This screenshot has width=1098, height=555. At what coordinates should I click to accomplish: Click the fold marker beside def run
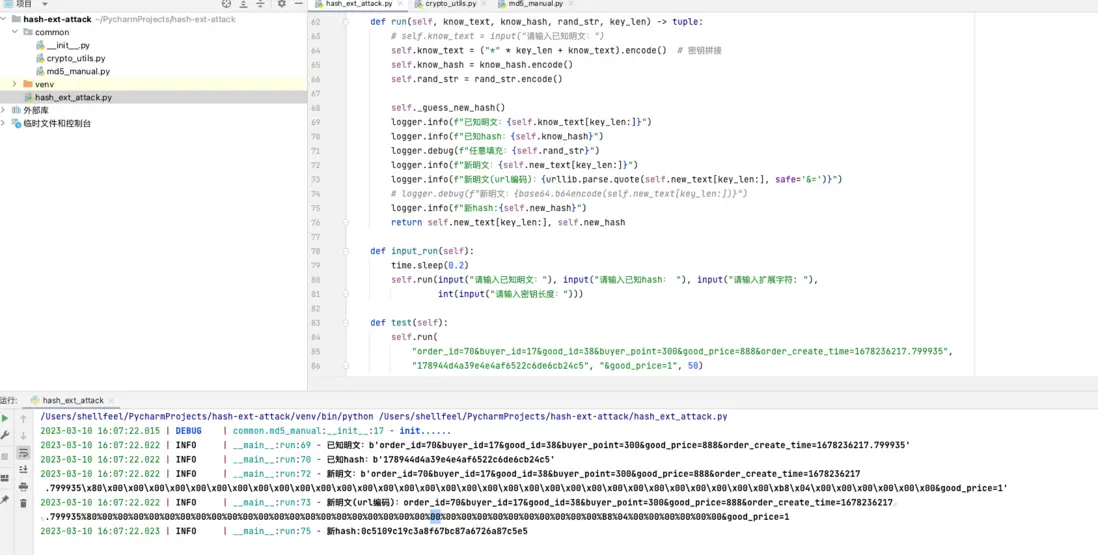(346, 21)
